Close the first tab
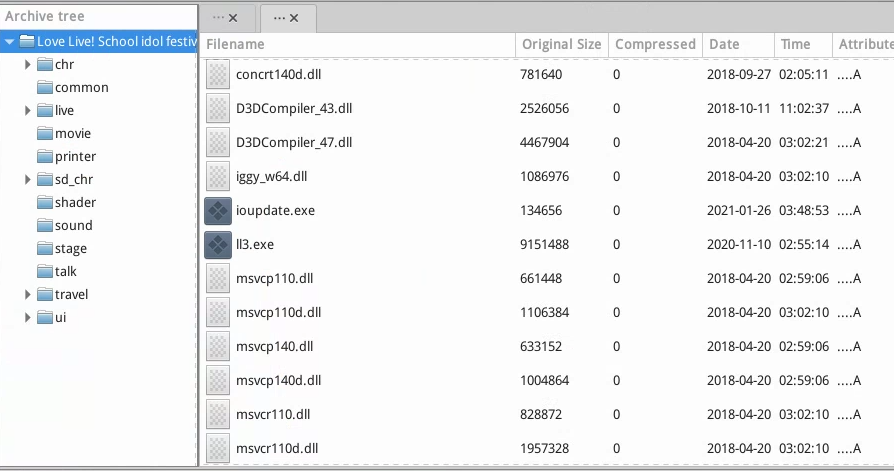 [233, 18]
